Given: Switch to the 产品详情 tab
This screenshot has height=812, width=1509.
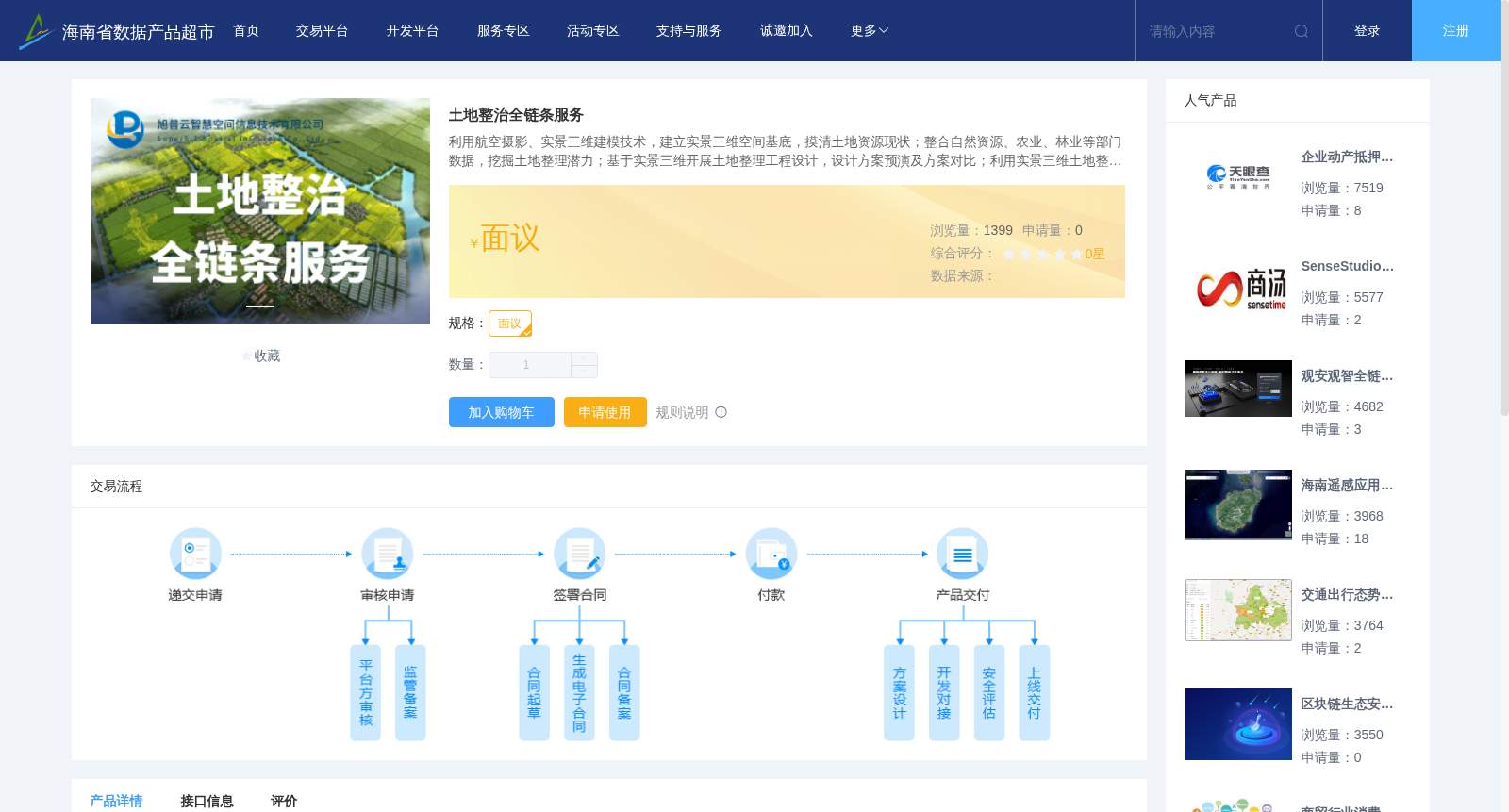Looking at the screenshot, I should [x=116, y=801].
